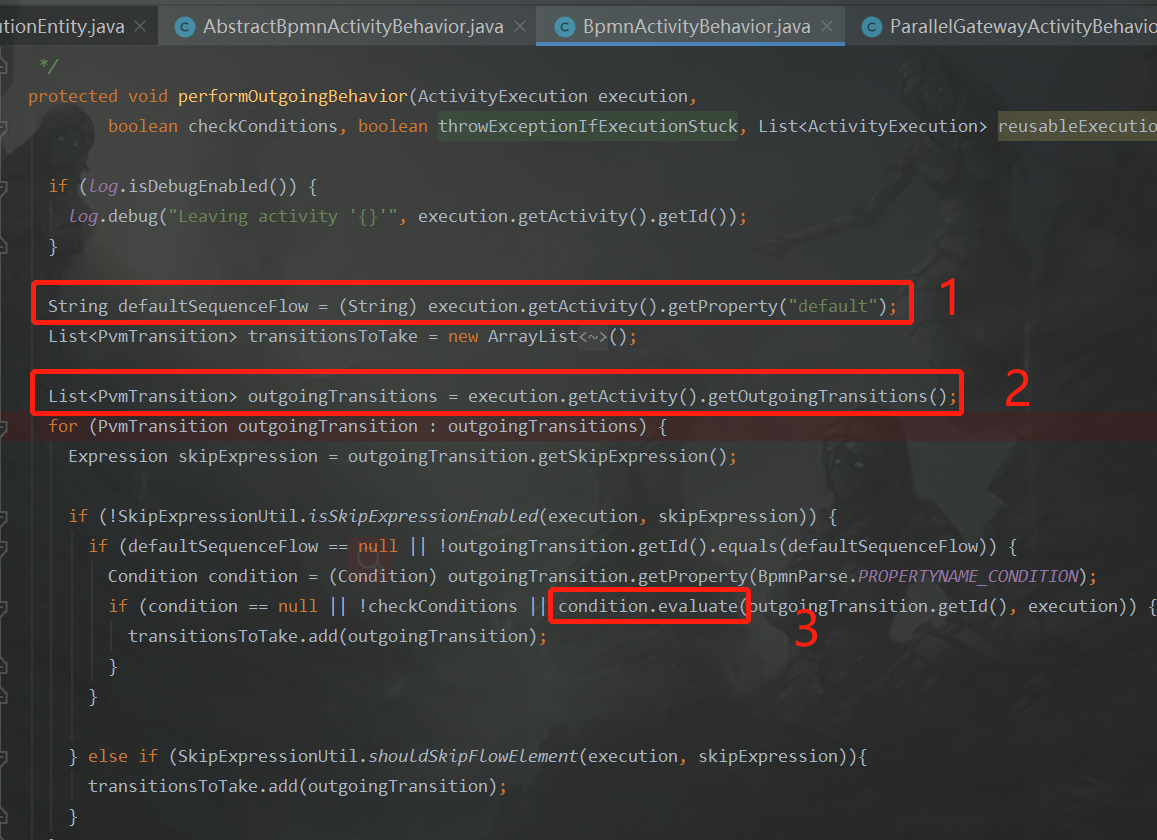Click the class icon on the AbstractBpmnActivityBehavior.java tab
The image size is (1157, 840).
[x=184, y=27]
